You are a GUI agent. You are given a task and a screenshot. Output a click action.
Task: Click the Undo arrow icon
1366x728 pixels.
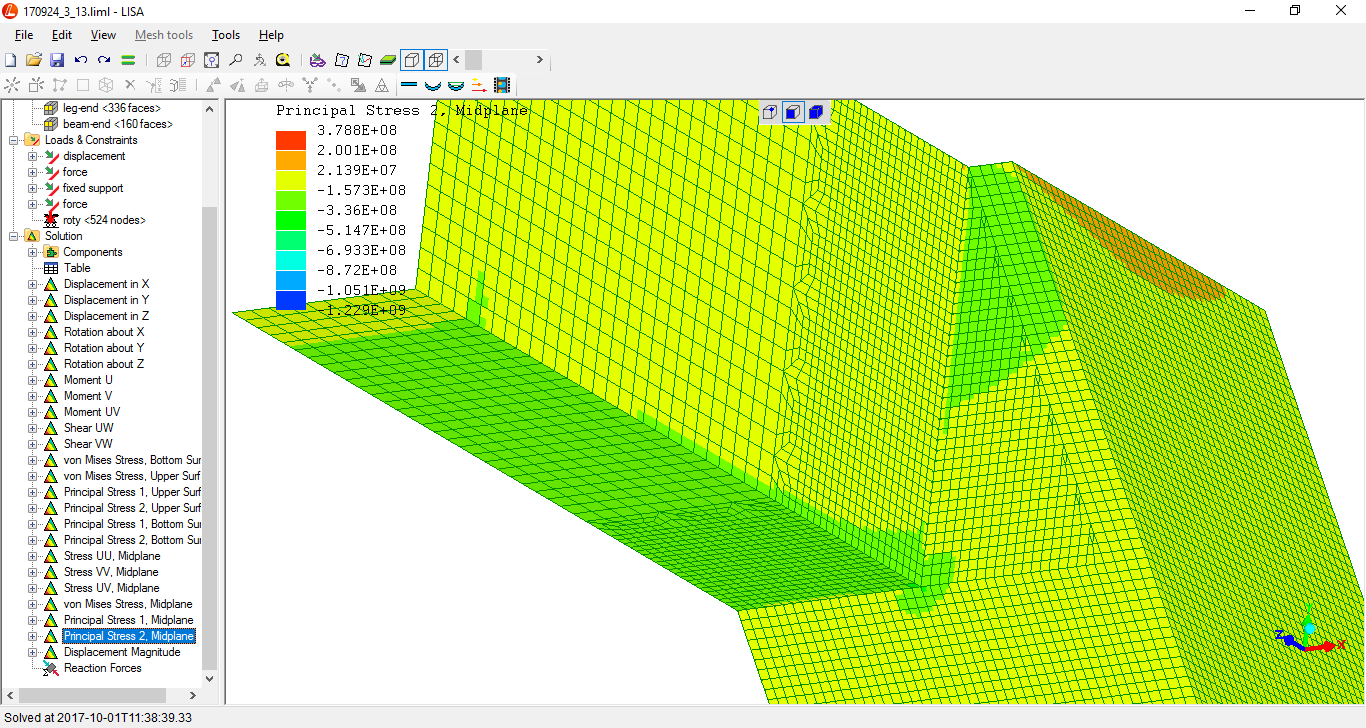click(81, 60)
